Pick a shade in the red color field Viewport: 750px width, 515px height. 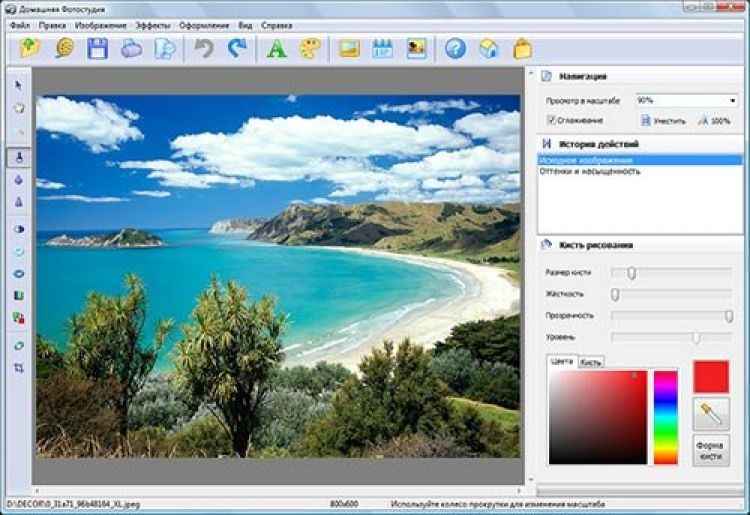pyautogui.click(x=598, y=417)
